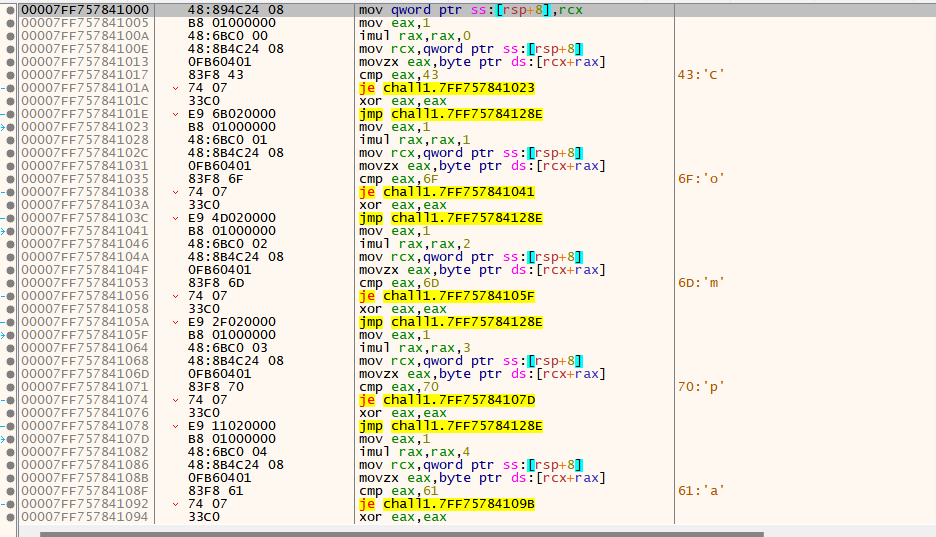The height and width of the screenshot is (537, 936).
Task: Click jump arrow beside bytes 74 07 at 00007FF757841092
Action: [x=176, y=504]
